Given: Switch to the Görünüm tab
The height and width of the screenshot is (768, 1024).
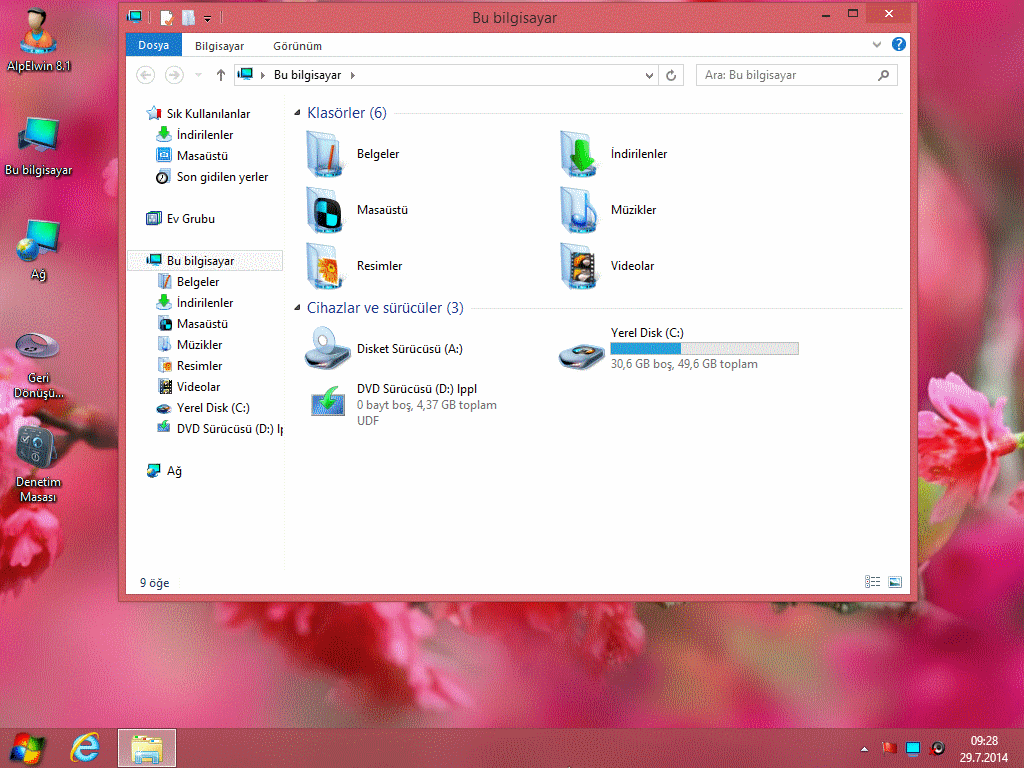Looking at the screenshot, I should click(x=297, y=45).
